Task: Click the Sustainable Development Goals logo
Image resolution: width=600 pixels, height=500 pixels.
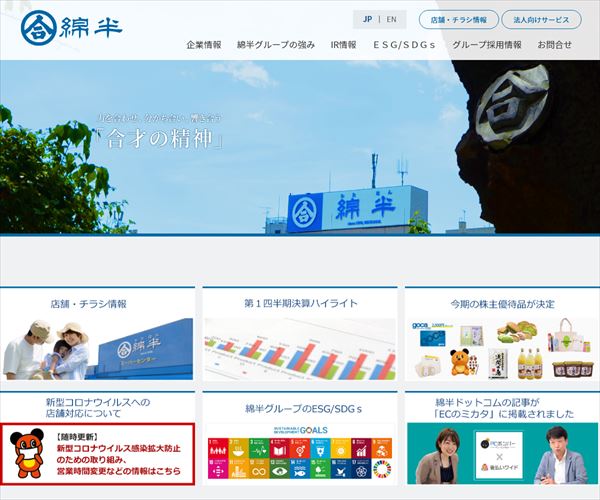Action: coord(301,430)
